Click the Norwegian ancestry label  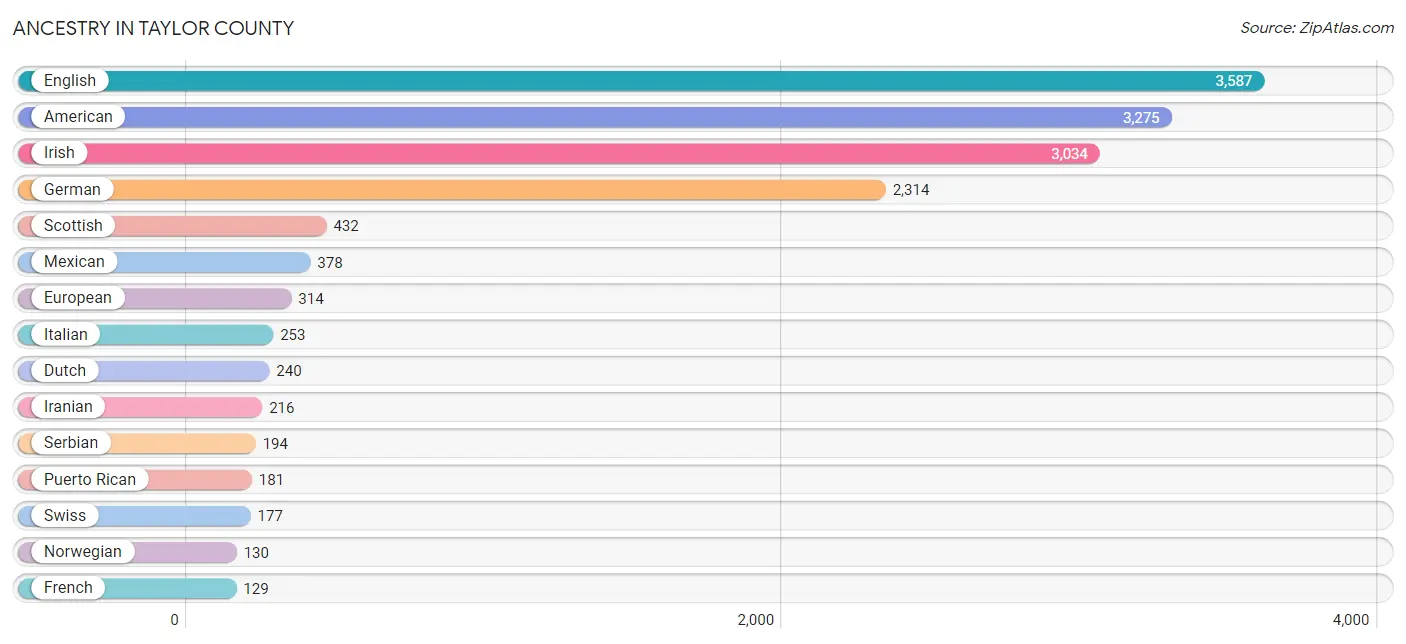[83, 552]
